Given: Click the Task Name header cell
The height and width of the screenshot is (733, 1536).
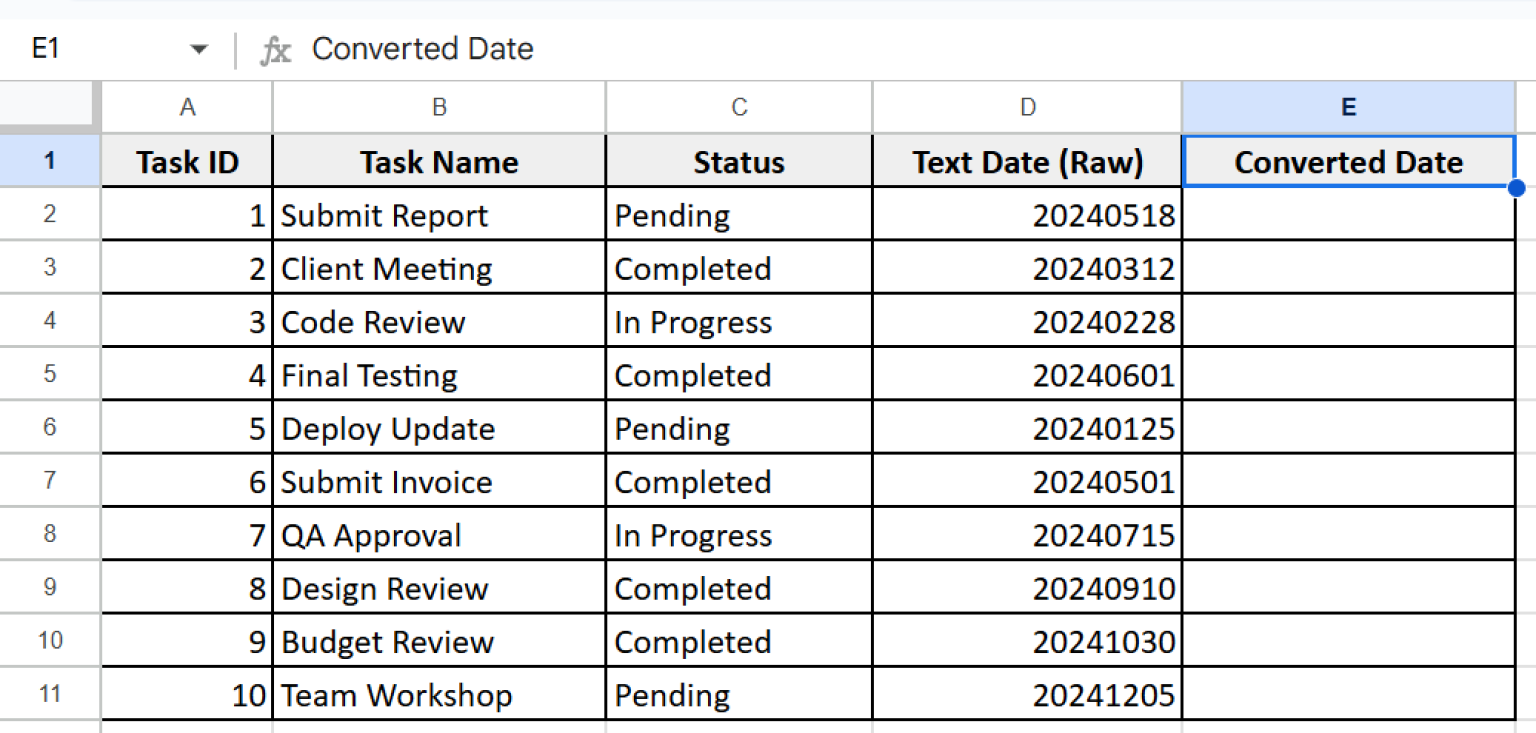Looking at the screenshot, I should [438, 161].
